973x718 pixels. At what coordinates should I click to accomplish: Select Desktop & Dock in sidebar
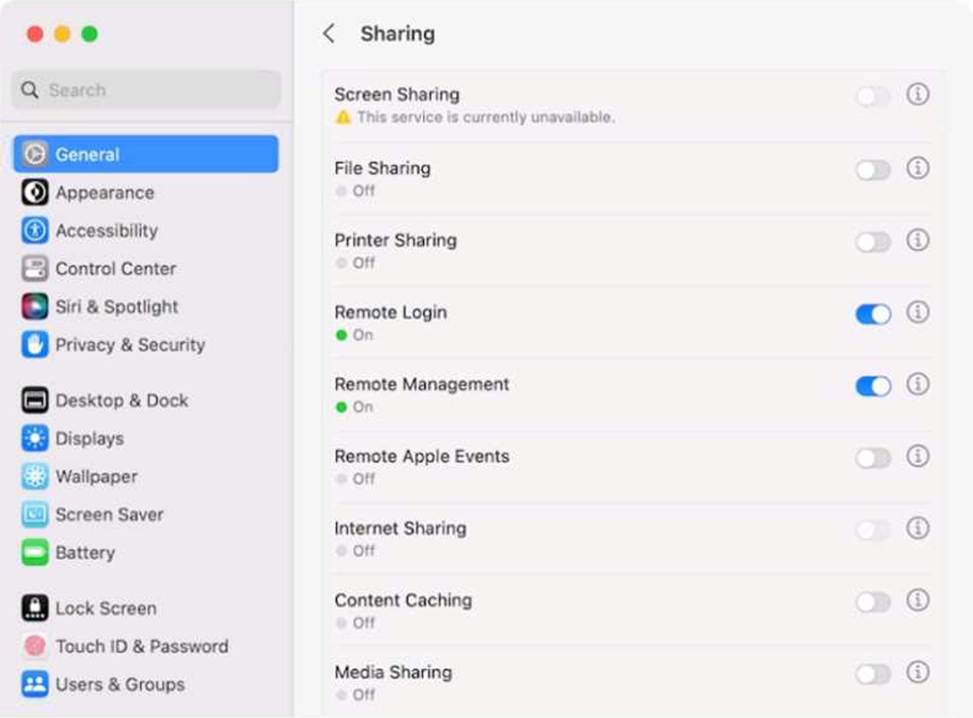121,401
